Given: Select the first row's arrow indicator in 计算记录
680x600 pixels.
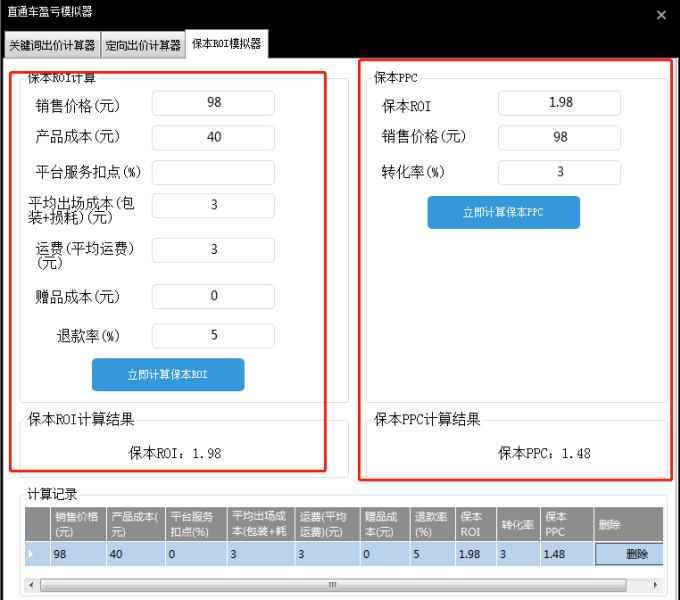Looking at the screenshot, I should [x=38, y=554].
